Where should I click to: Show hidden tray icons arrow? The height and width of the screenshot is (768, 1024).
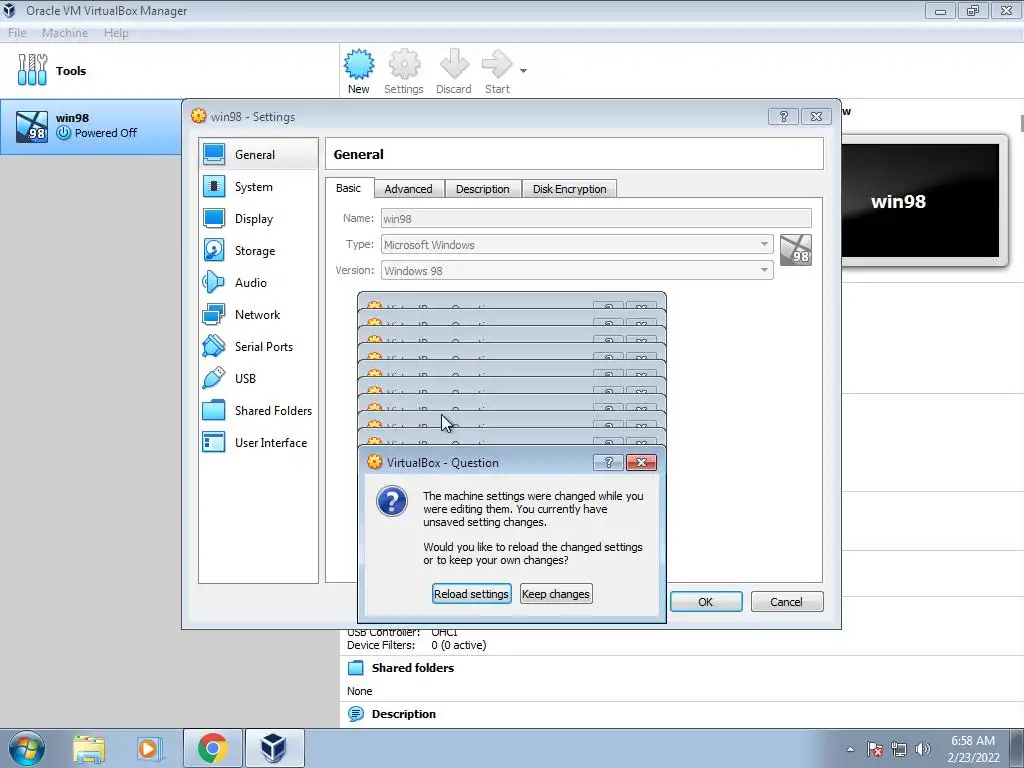(850, 749)
